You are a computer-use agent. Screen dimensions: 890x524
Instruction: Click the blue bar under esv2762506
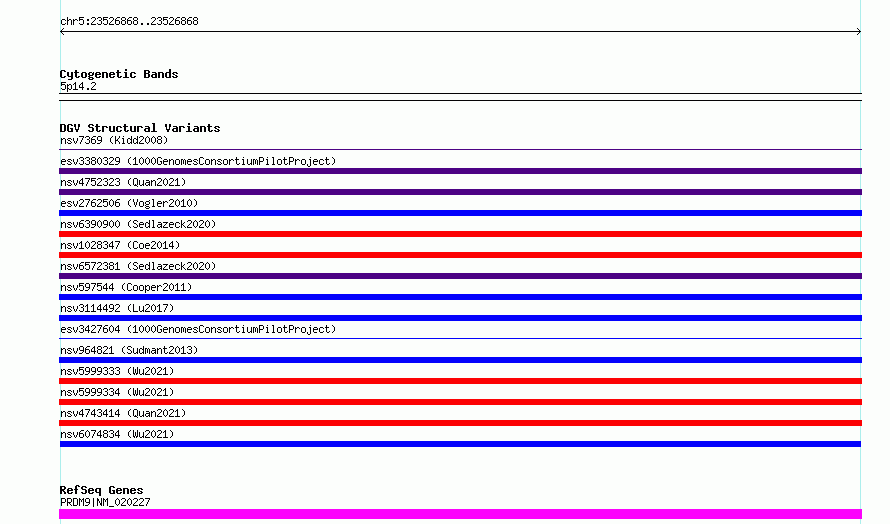coord(460,213)
